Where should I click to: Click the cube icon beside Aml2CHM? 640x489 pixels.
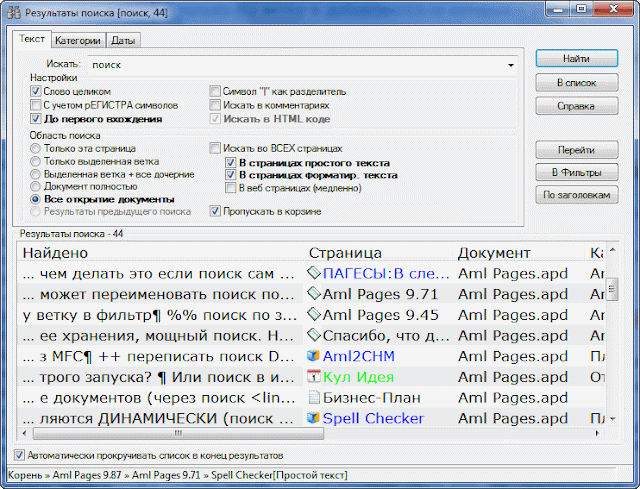313,356
